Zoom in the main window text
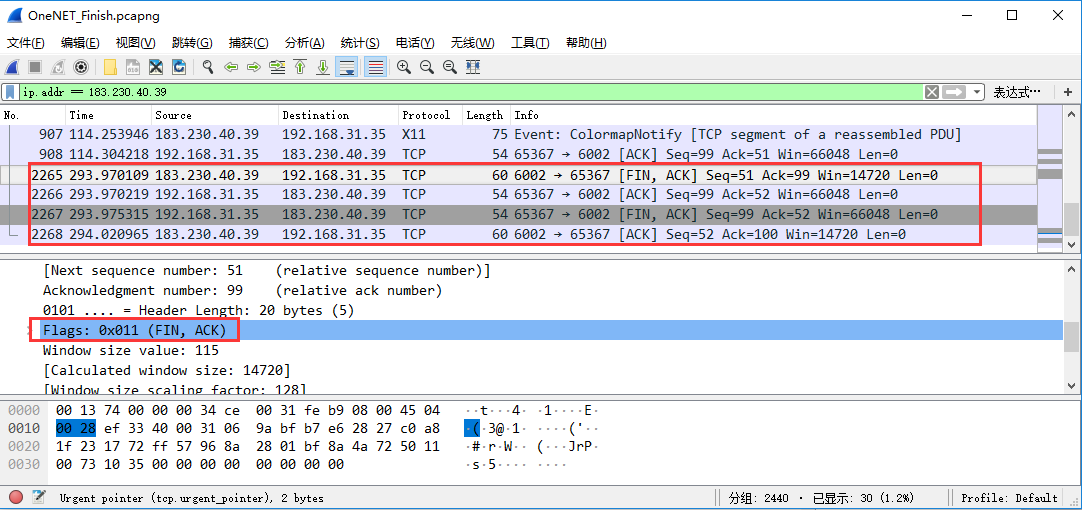The width and height of the screenshot is (1082, 510). pyautogui.click(x=404, y=67)
